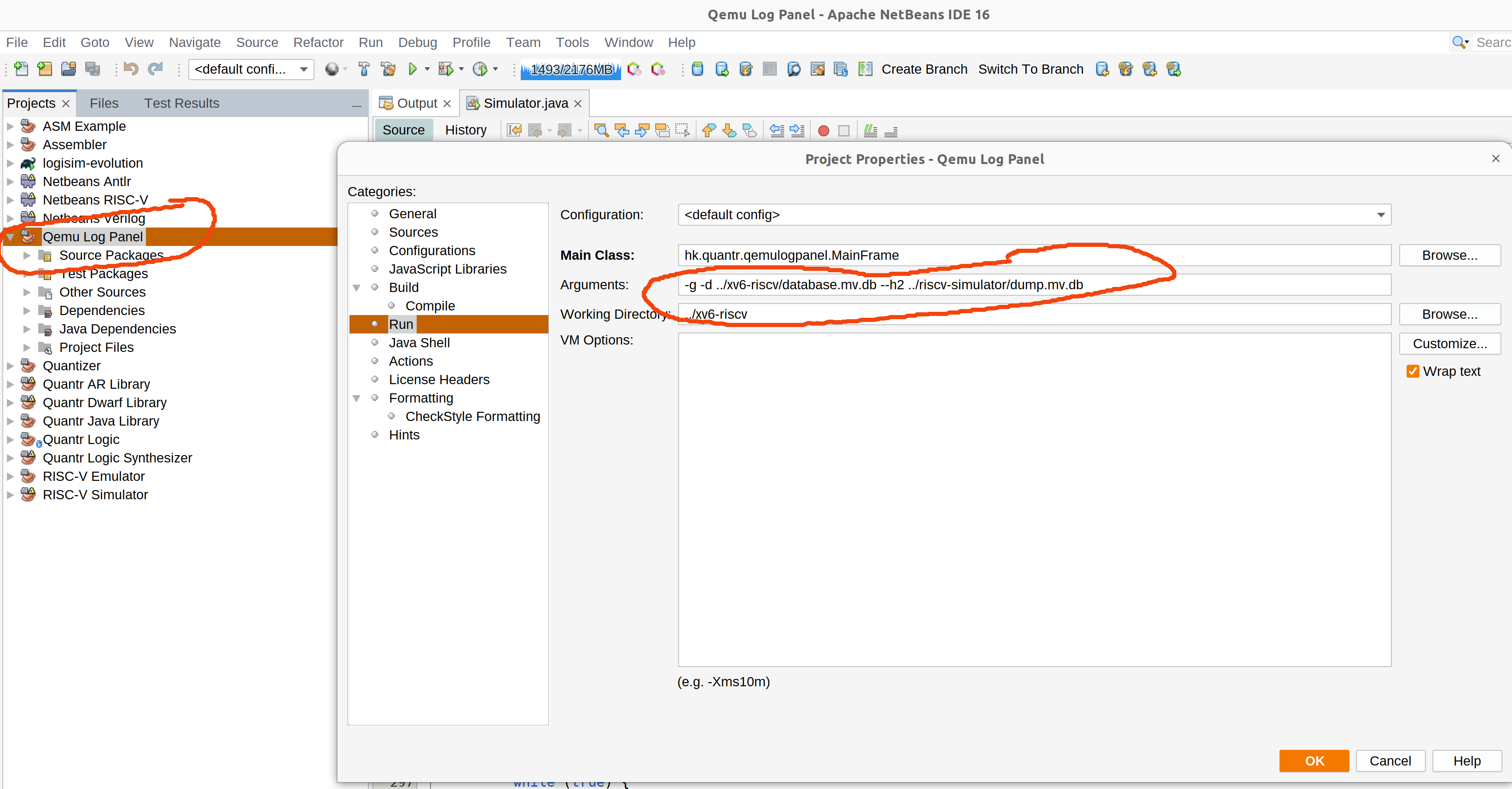Screen dimensions: 1512x789
Task: Click the globe browser icon in toolbar
Action: point(331,69)
